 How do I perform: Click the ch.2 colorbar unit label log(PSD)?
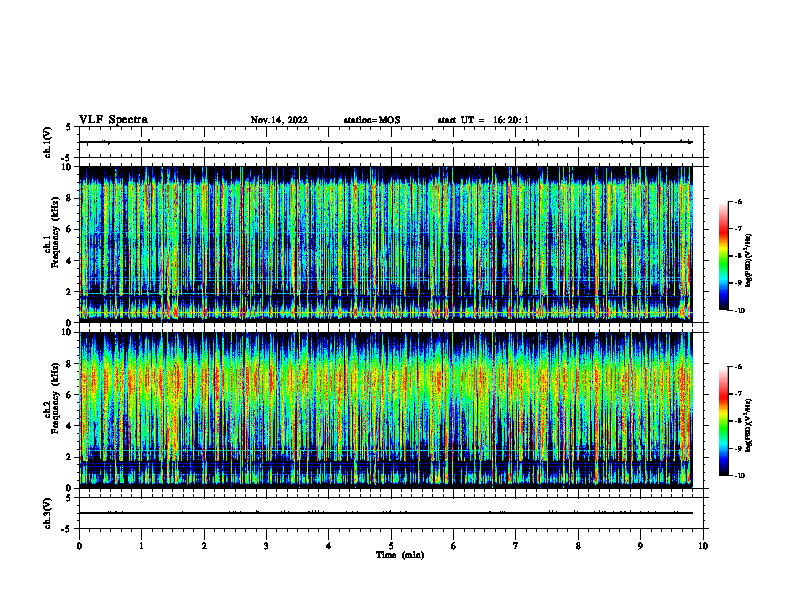[749, 425]
